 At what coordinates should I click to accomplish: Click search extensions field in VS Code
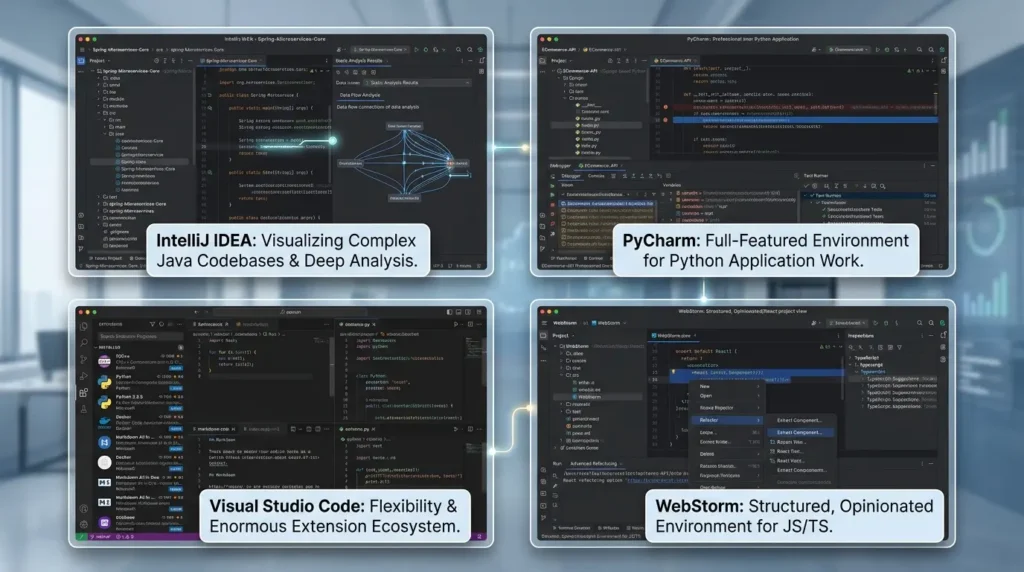click(140, 336)
